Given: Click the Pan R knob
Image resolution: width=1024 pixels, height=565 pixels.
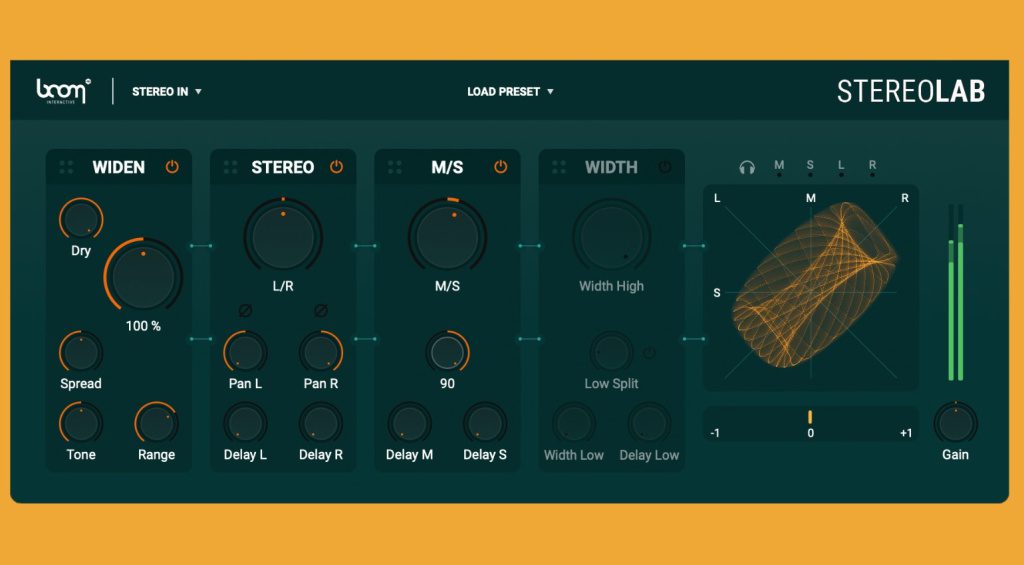Looking at the screenshot, I should [321, 353].
